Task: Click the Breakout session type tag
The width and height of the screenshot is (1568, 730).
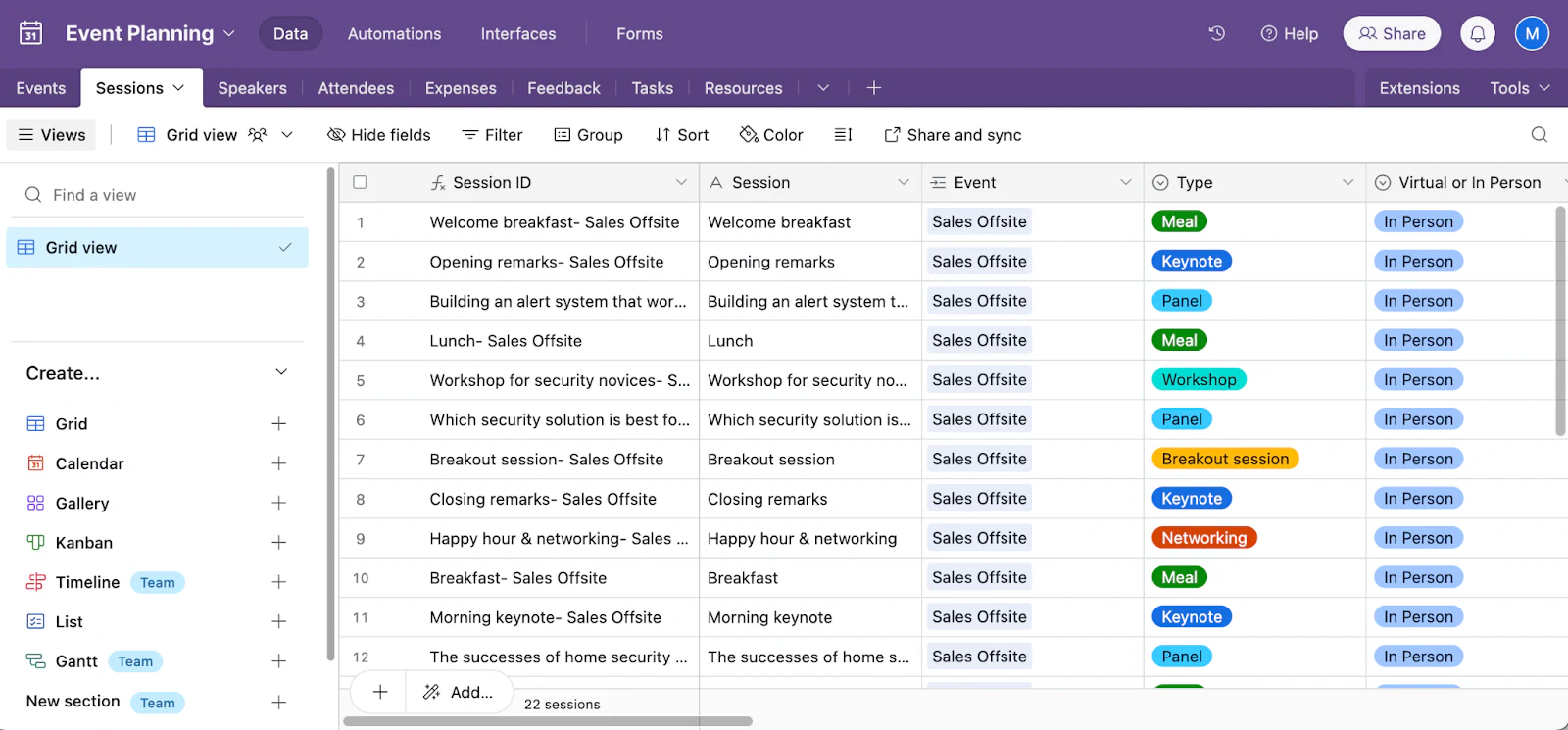Action: pyautogui.click(x=1225, y=459)
